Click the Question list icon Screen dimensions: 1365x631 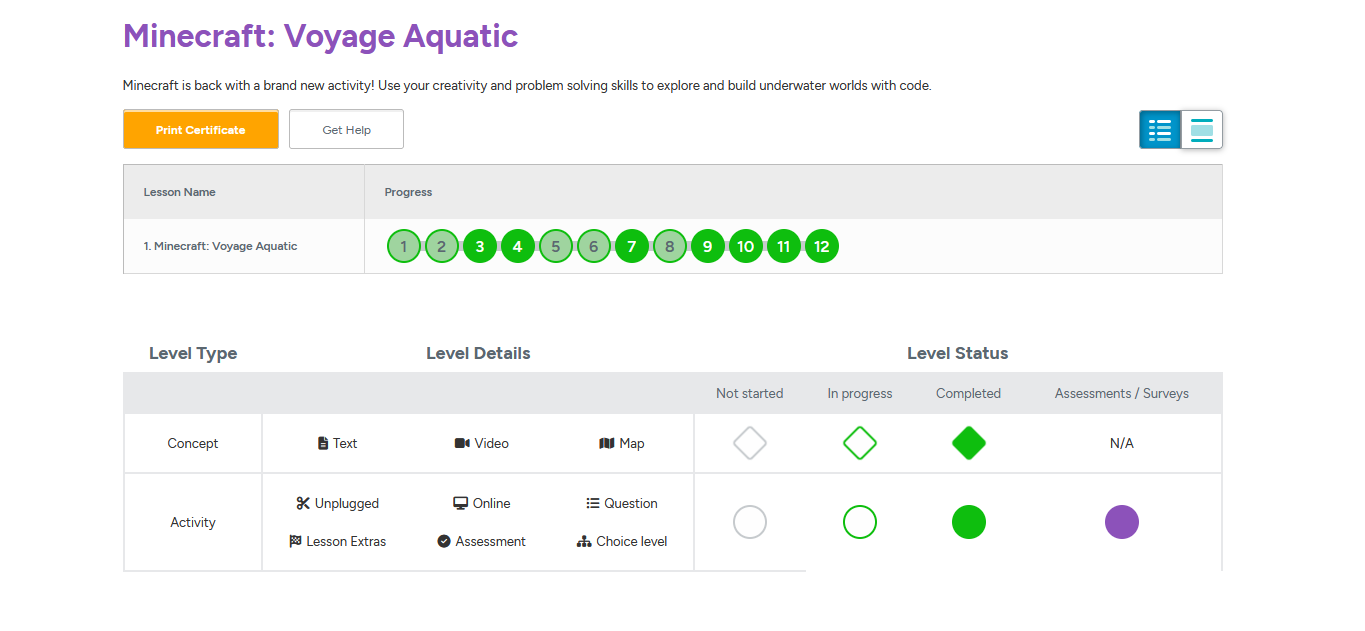[593, 503]
